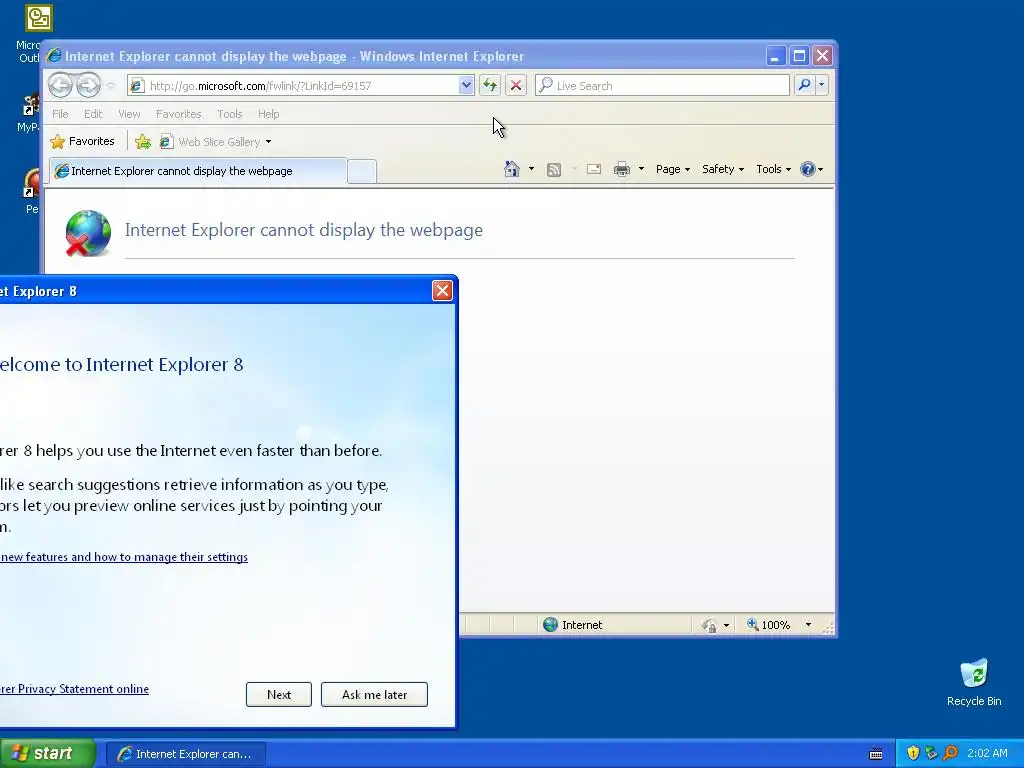Open a new blank tab
Viewport: 1024px width, 768px height.
click(x=362, y=171)
